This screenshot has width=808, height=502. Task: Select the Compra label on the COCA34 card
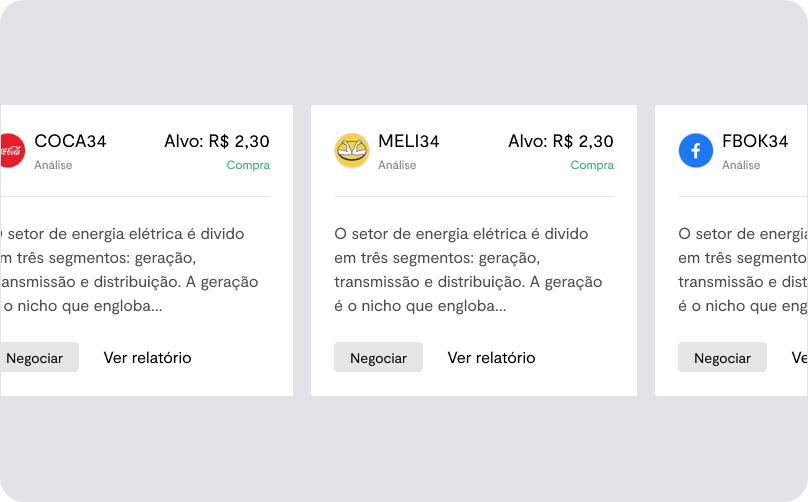[x=248, y=165]
